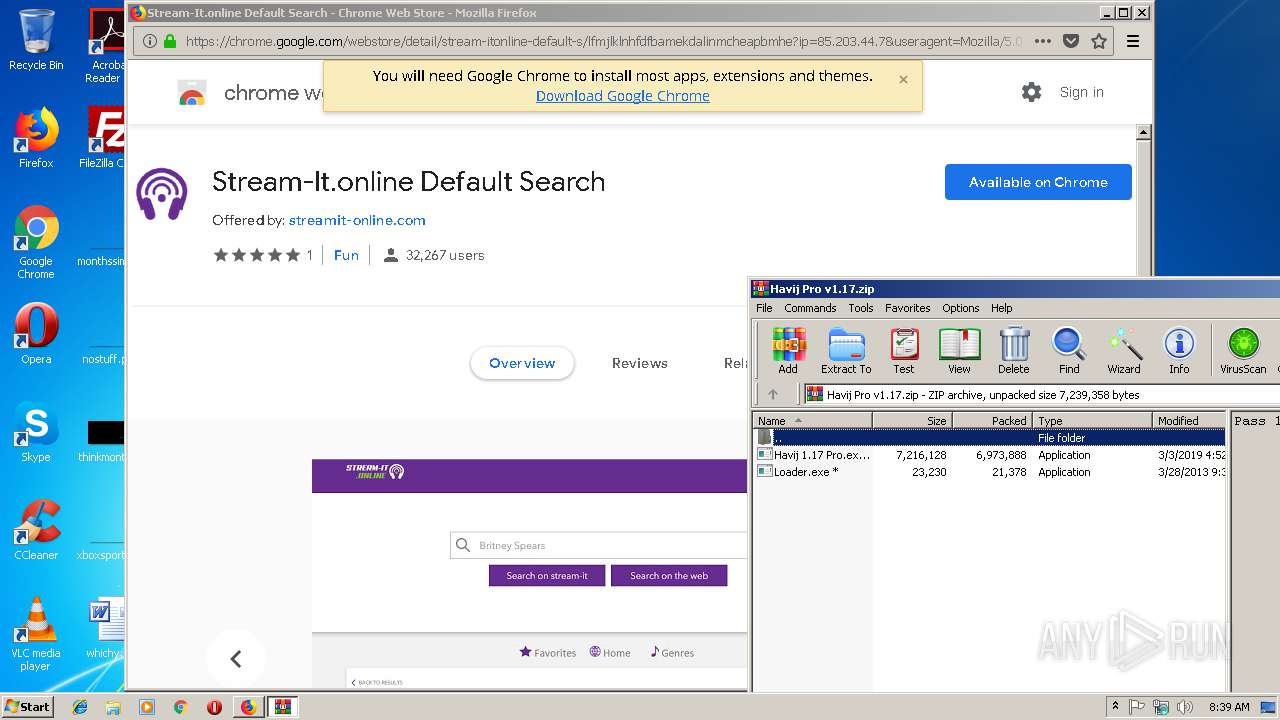Start VirusScan from WinRAR toolbar
Image resolution: width=1280 pixels, height=720 pixels.
coord(1243,350)
